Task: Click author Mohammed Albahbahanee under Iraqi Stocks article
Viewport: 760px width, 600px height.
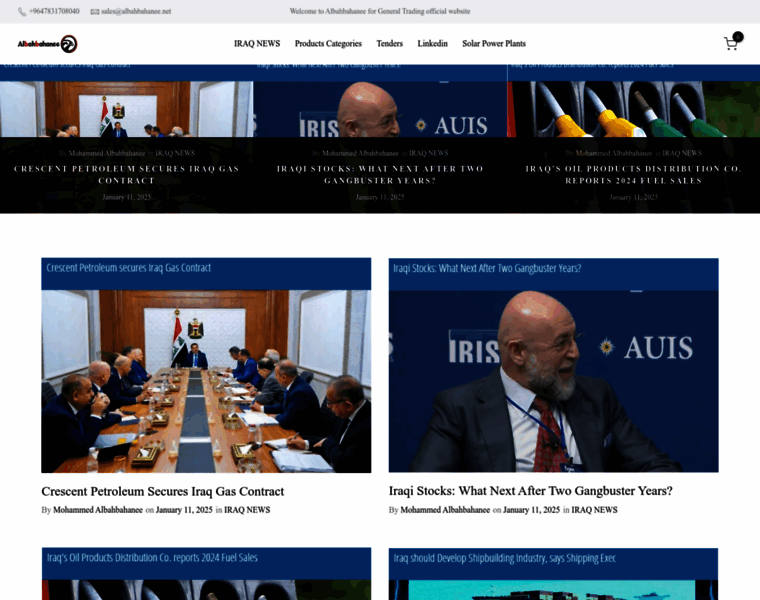Action: tap(445, 510)
